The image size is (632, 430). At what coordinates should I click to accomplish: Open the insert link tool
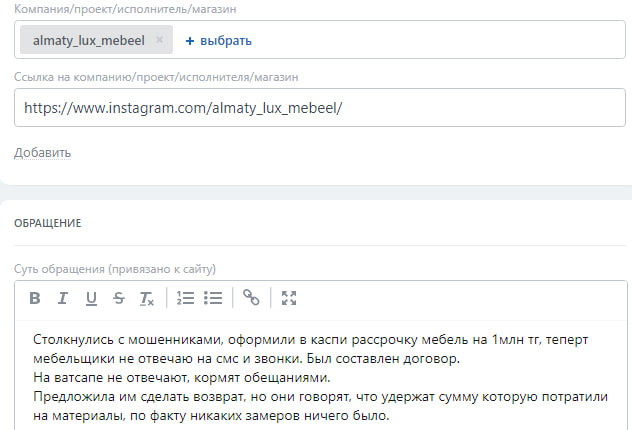[x=251, y=298]
